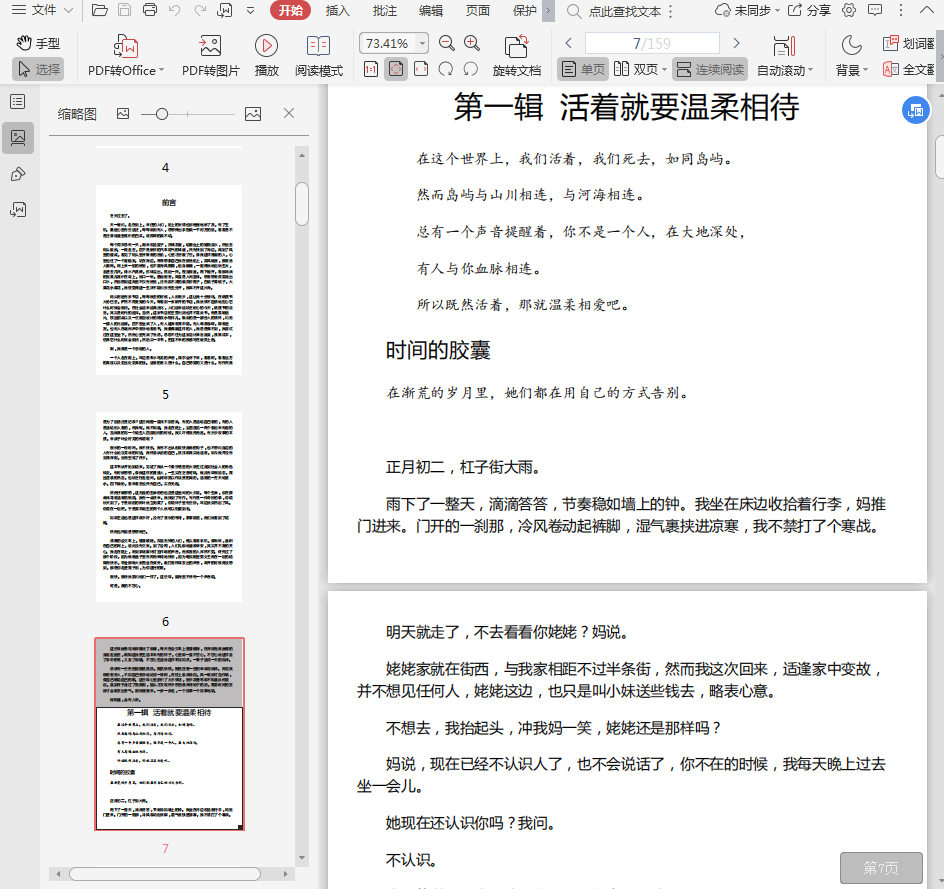This screenshot has width=944, height=889.
Task: Click the zoom out magnifier icon
Action: pyautogui.click(x=446, y=43)
